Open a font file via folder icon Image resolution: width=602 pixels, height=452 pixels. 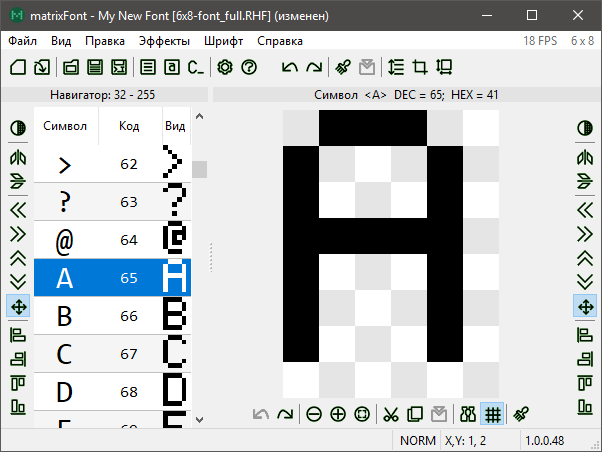[71, 67]
